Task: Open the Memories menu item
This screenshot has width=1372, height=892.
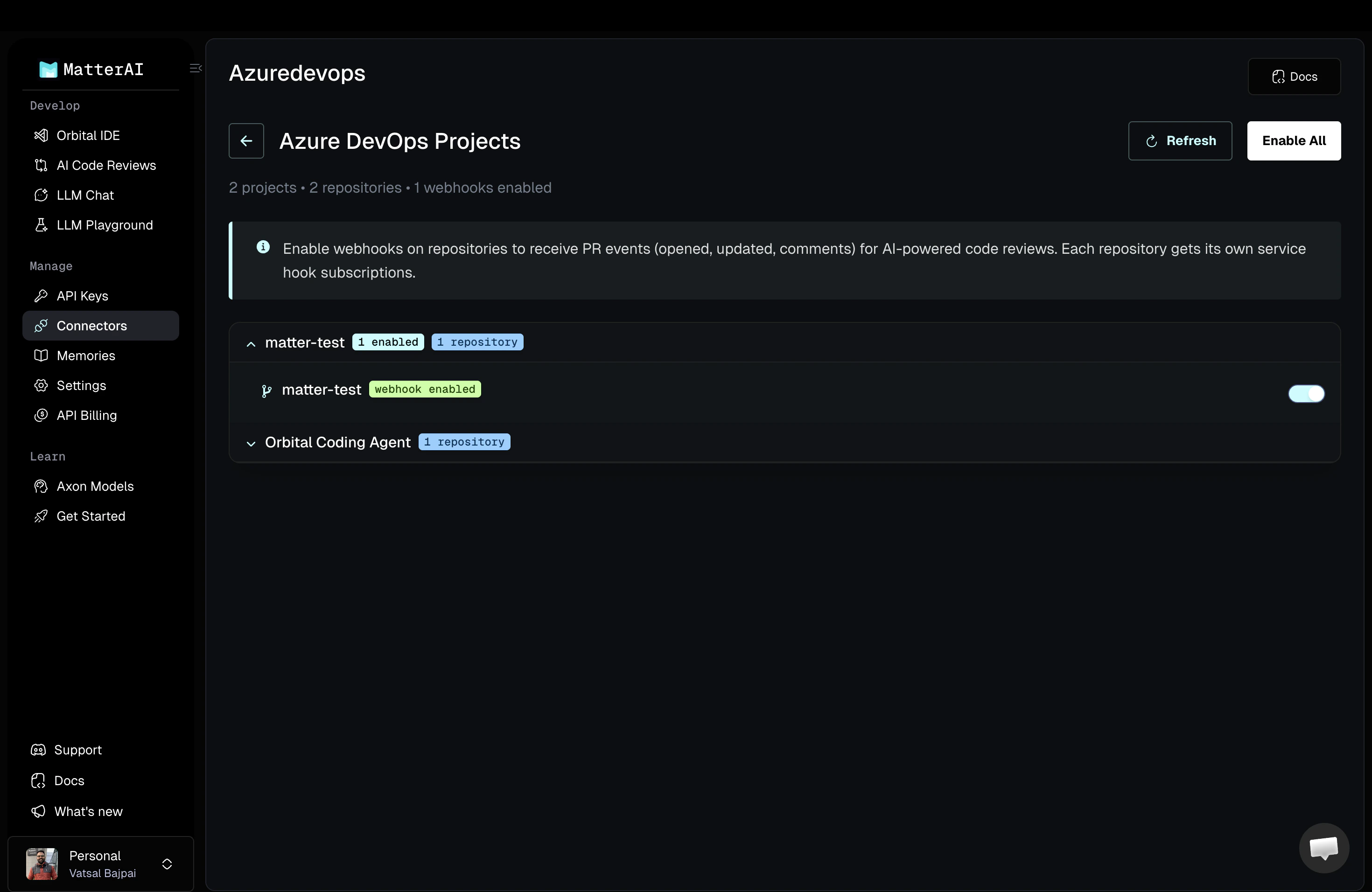Action: (x=85, y=355)
